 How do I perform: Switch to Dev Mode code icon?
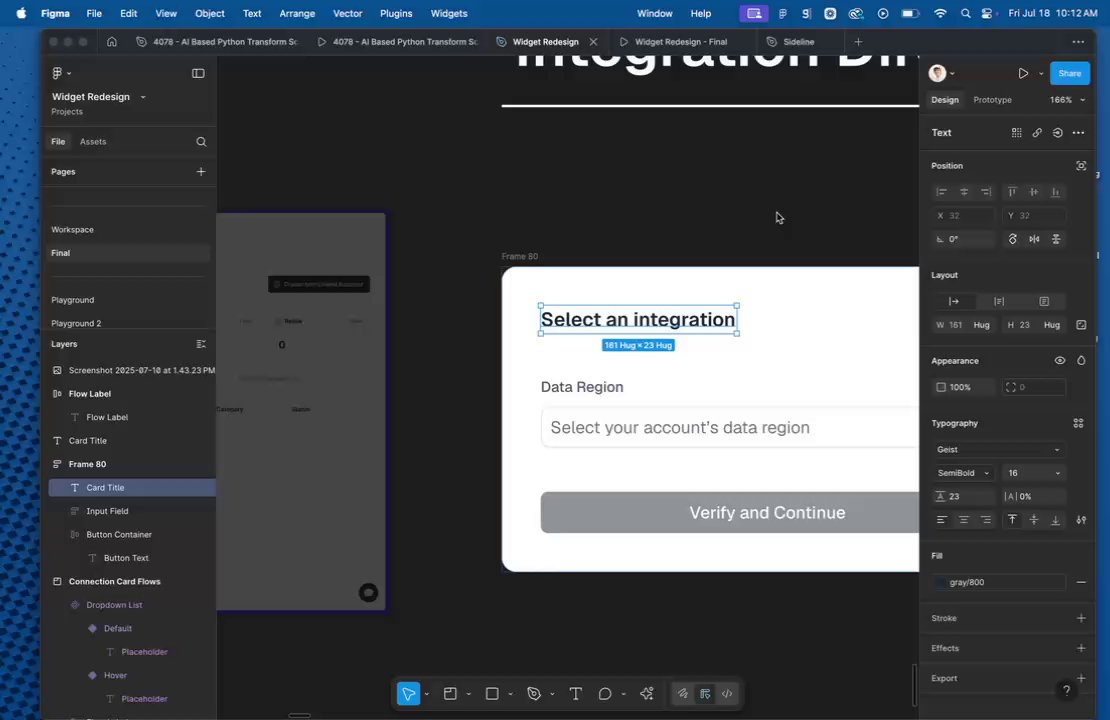coord(727,694)
